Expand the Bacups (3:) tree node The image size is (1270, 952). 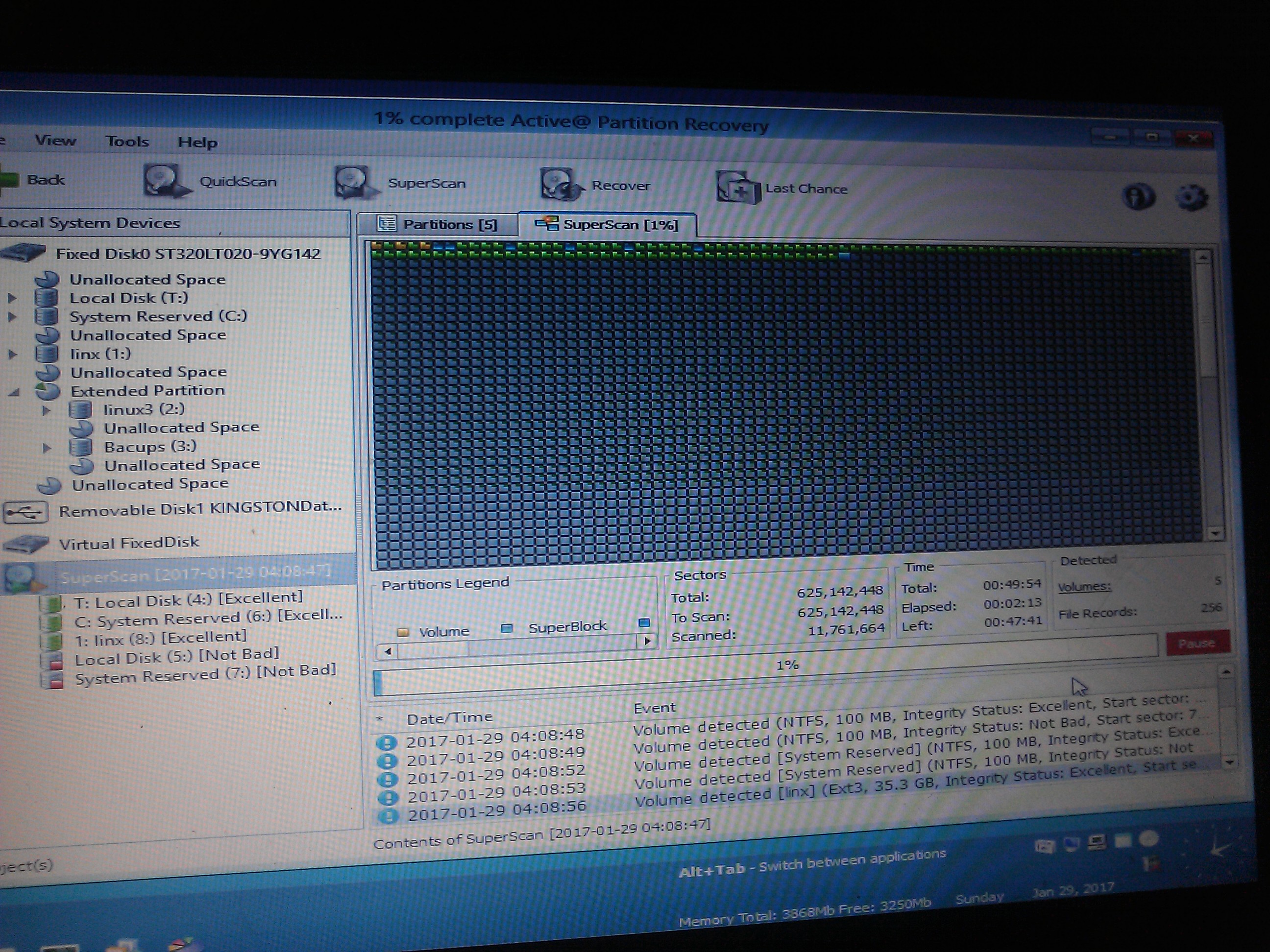point(48,448)
